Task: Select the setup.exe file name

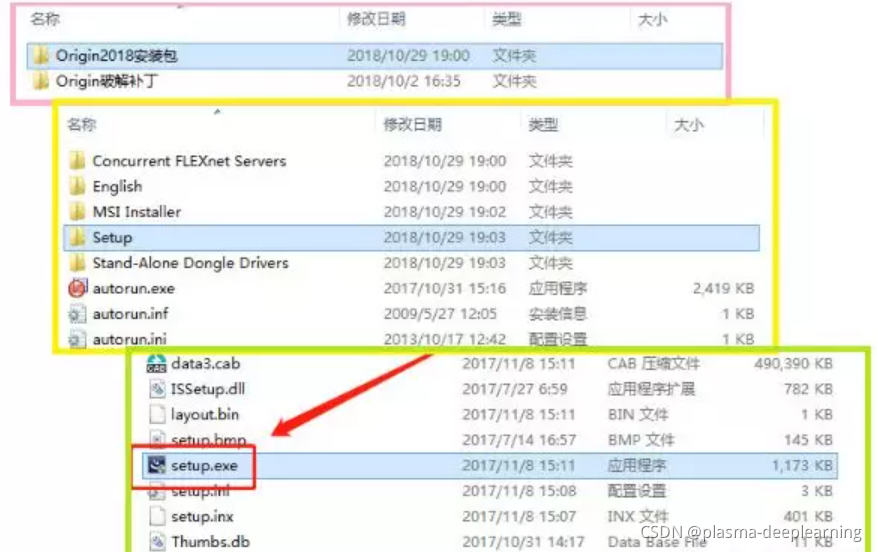Action: click(204, 465)
